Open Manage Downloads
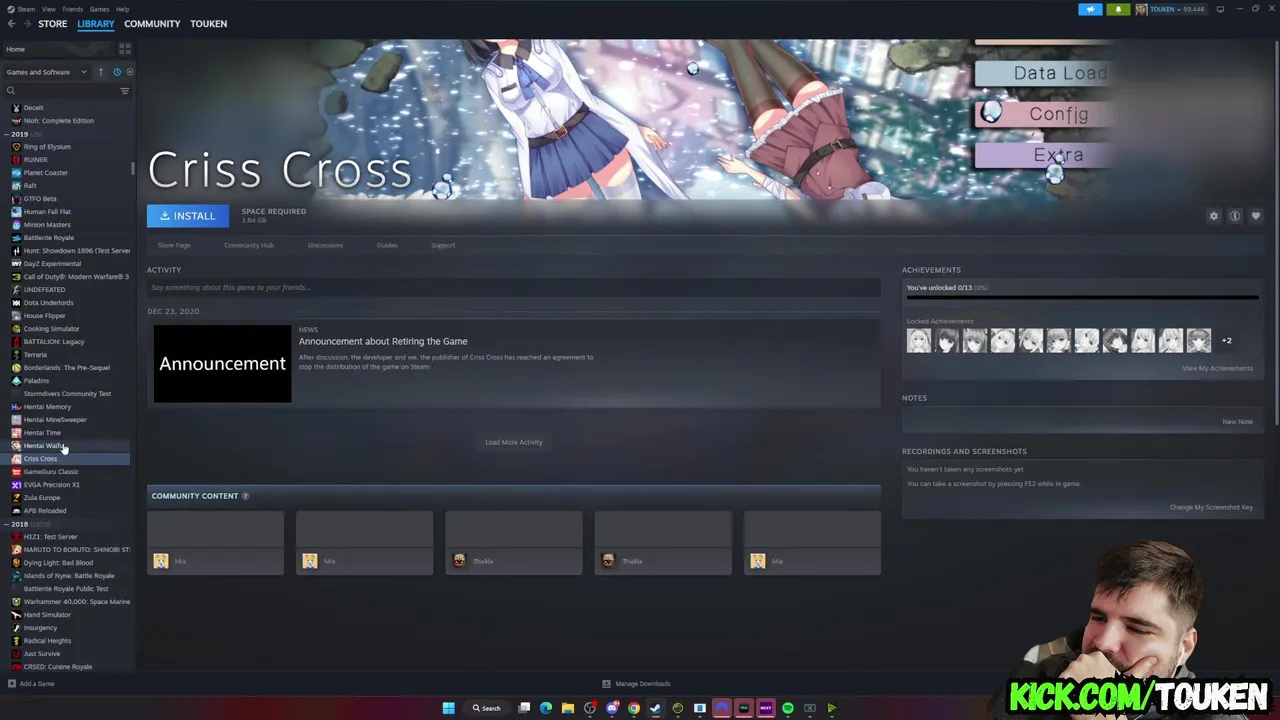The width and height of the screenshot is (1280, 720). pyautogui.click(x=636, y=684)
